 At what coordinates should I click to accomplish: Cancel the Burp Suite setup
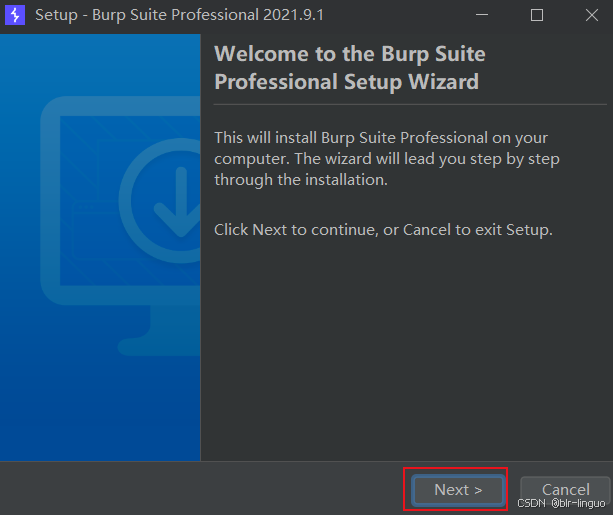point(565,490)
